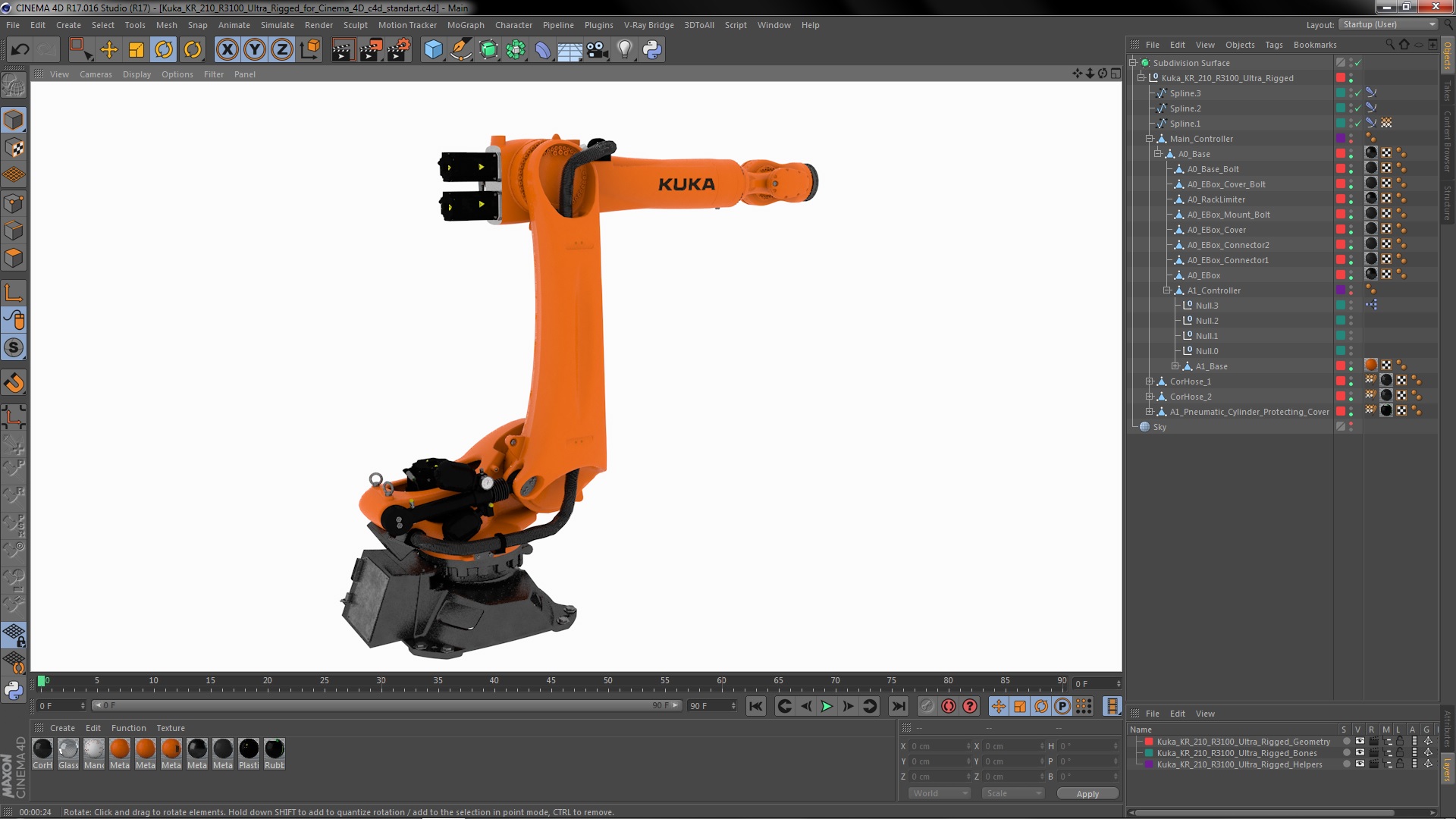The width and height of the screenshot is (1456, 819).
Task: Select the Glass material swatch
Action: pyautogui.click(x=68, y=749)
